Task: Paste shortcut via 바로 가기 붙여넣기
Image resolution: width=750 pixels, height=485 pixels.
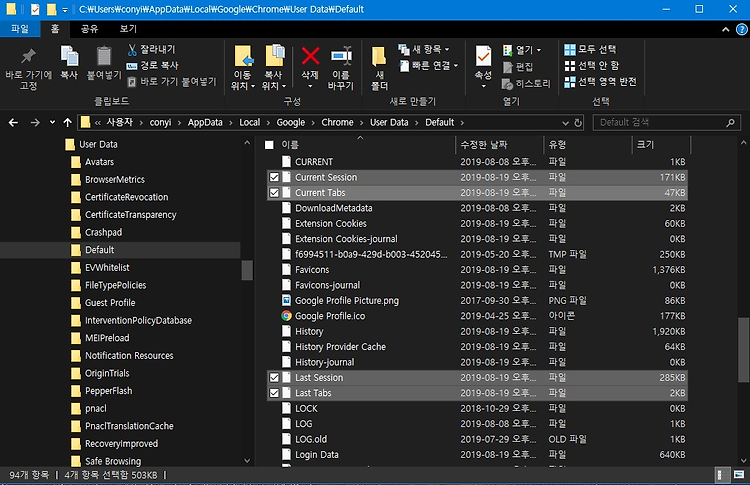Action: pyautogui.click(x=172, y=82)
